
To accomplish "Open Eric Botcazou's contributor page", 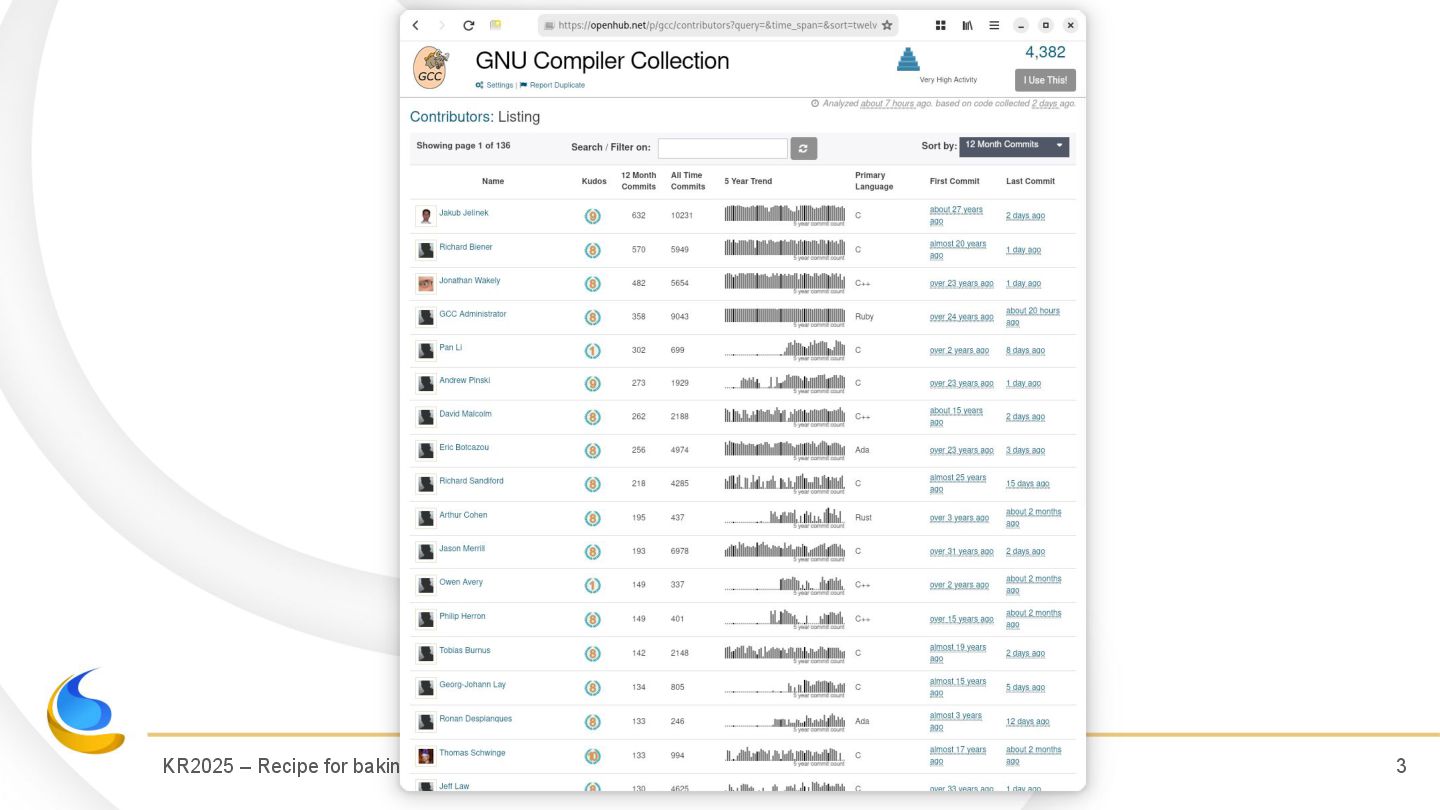I will [464, 448].
